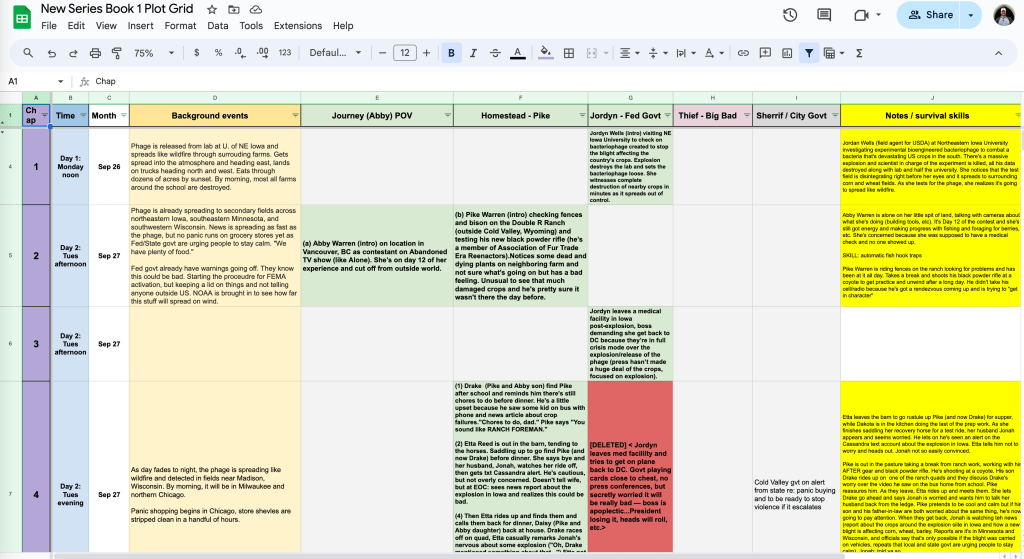Toggle bold formatting
This screenshot has height=559, width=1024.
tap(451, 53)
